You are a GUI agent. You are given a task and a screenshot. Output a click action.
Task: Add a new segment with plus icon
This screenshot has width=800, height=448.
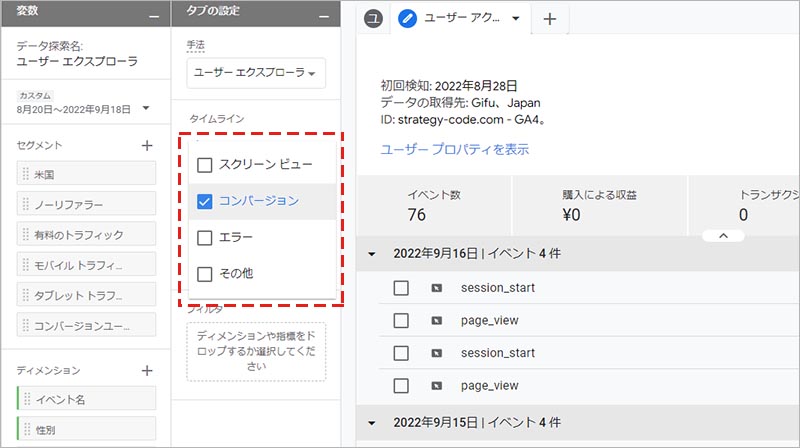[147, 145]
